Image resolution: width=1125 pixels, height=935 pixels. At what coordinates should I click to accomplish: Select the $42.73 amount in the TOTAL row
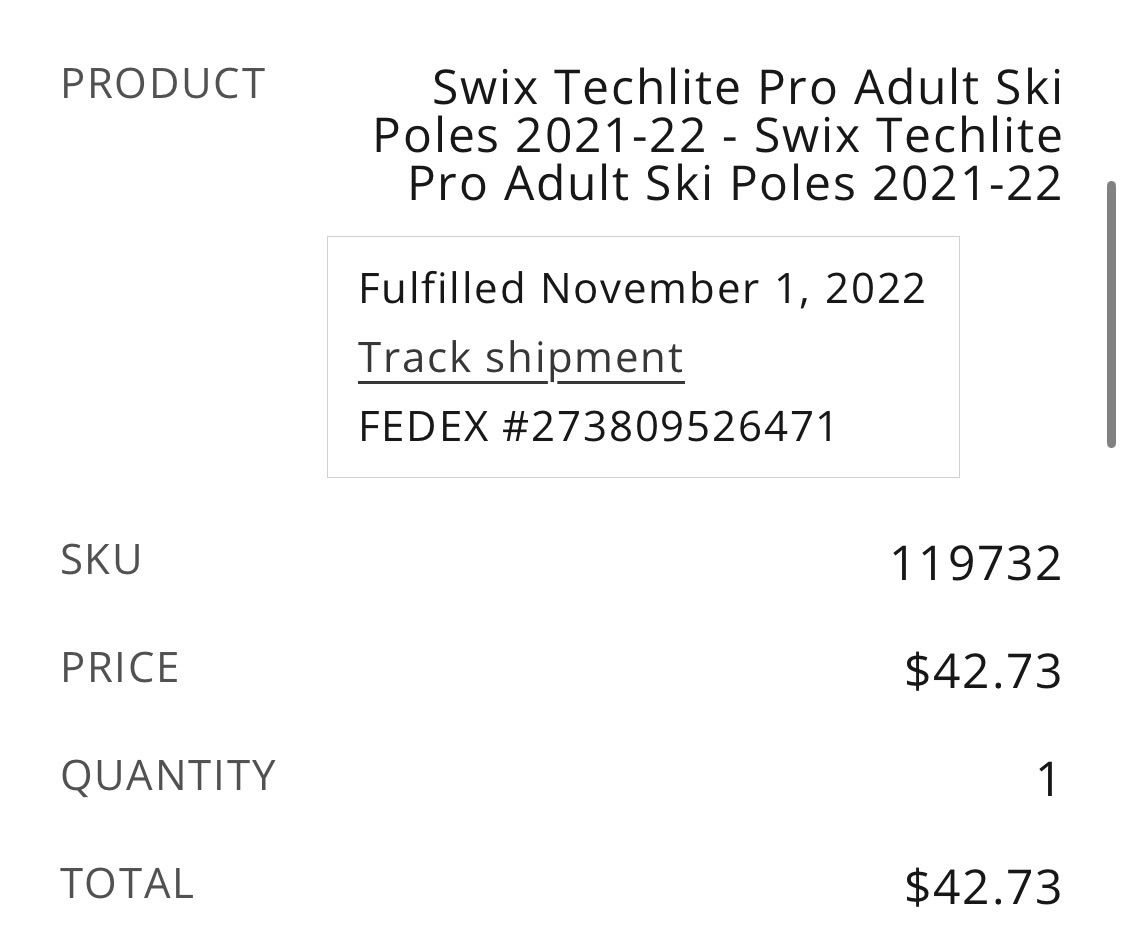[982, 887]
